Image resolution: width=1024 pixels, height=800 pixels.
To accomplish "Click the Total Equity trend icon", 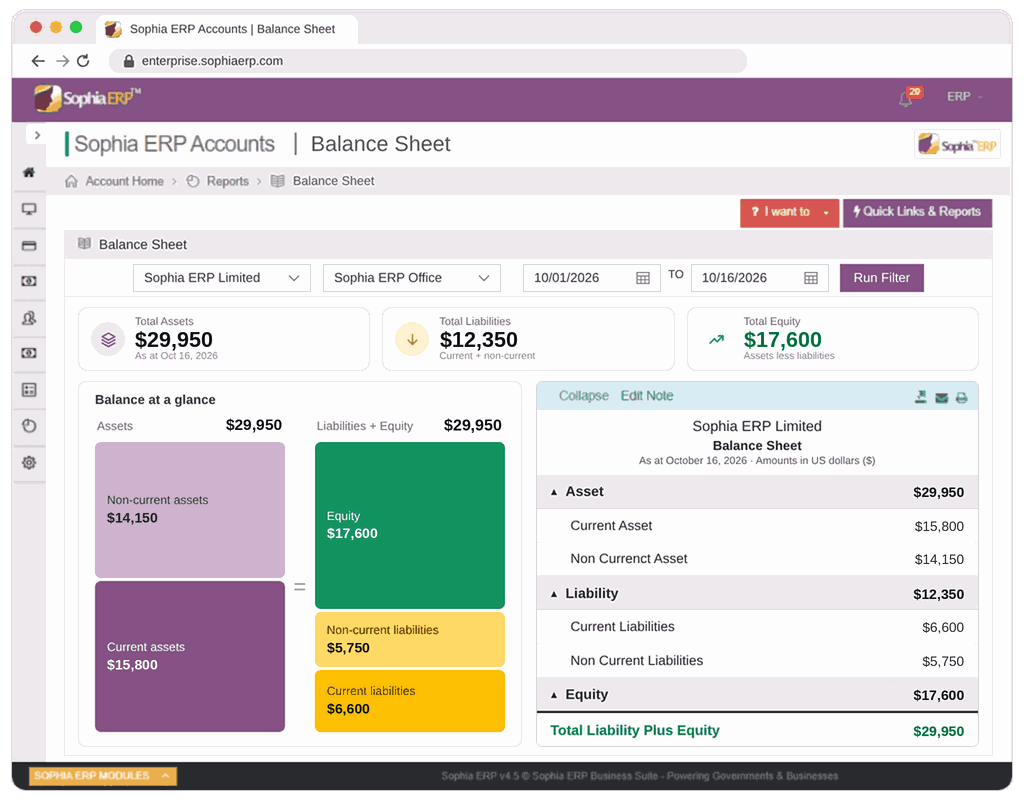I will (716, 340).
